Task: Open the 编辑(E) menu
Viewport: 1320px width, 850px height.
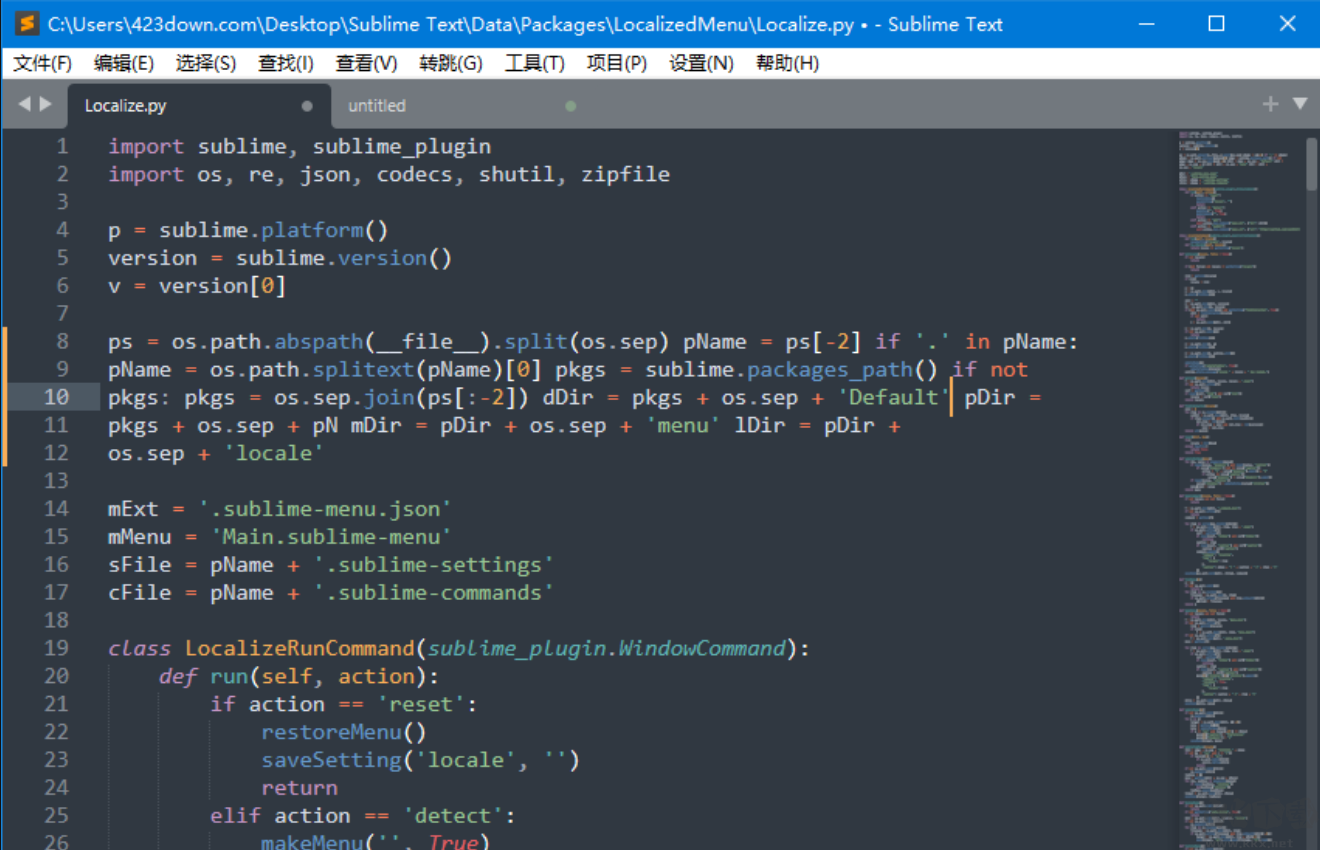Action: 124,63
